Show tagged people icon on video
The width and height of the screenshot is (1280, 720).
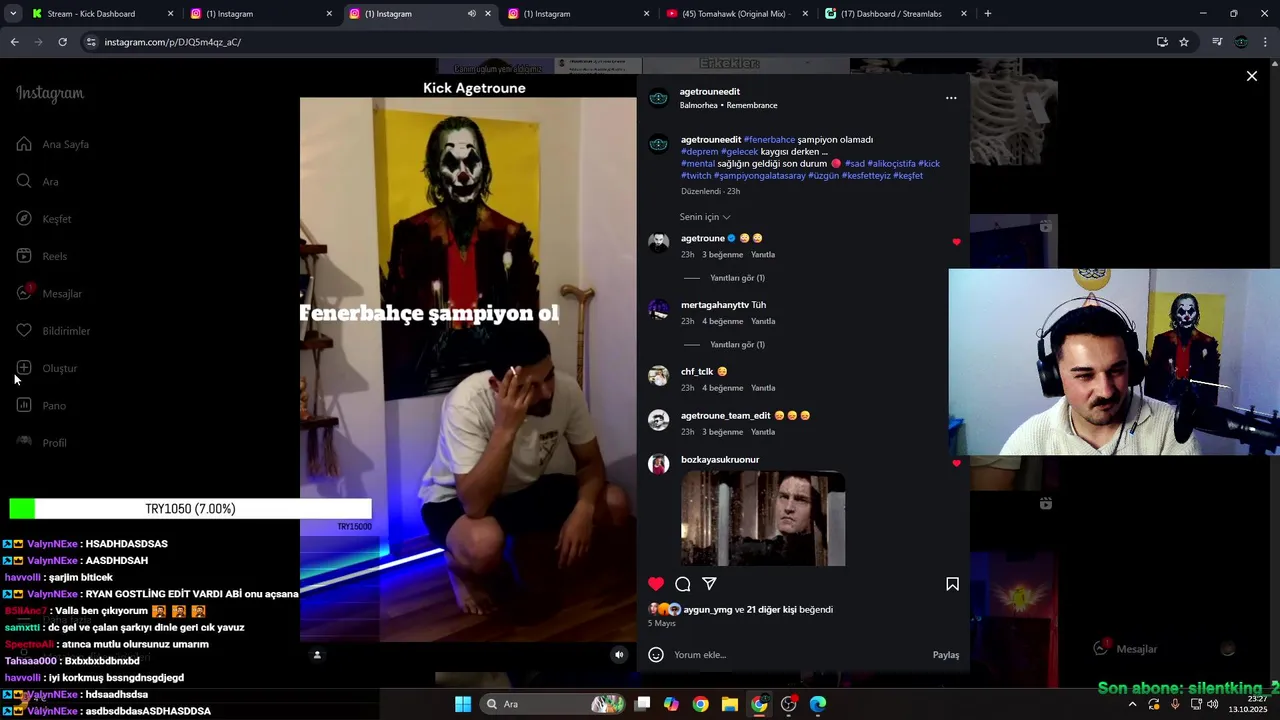(317, 655)
